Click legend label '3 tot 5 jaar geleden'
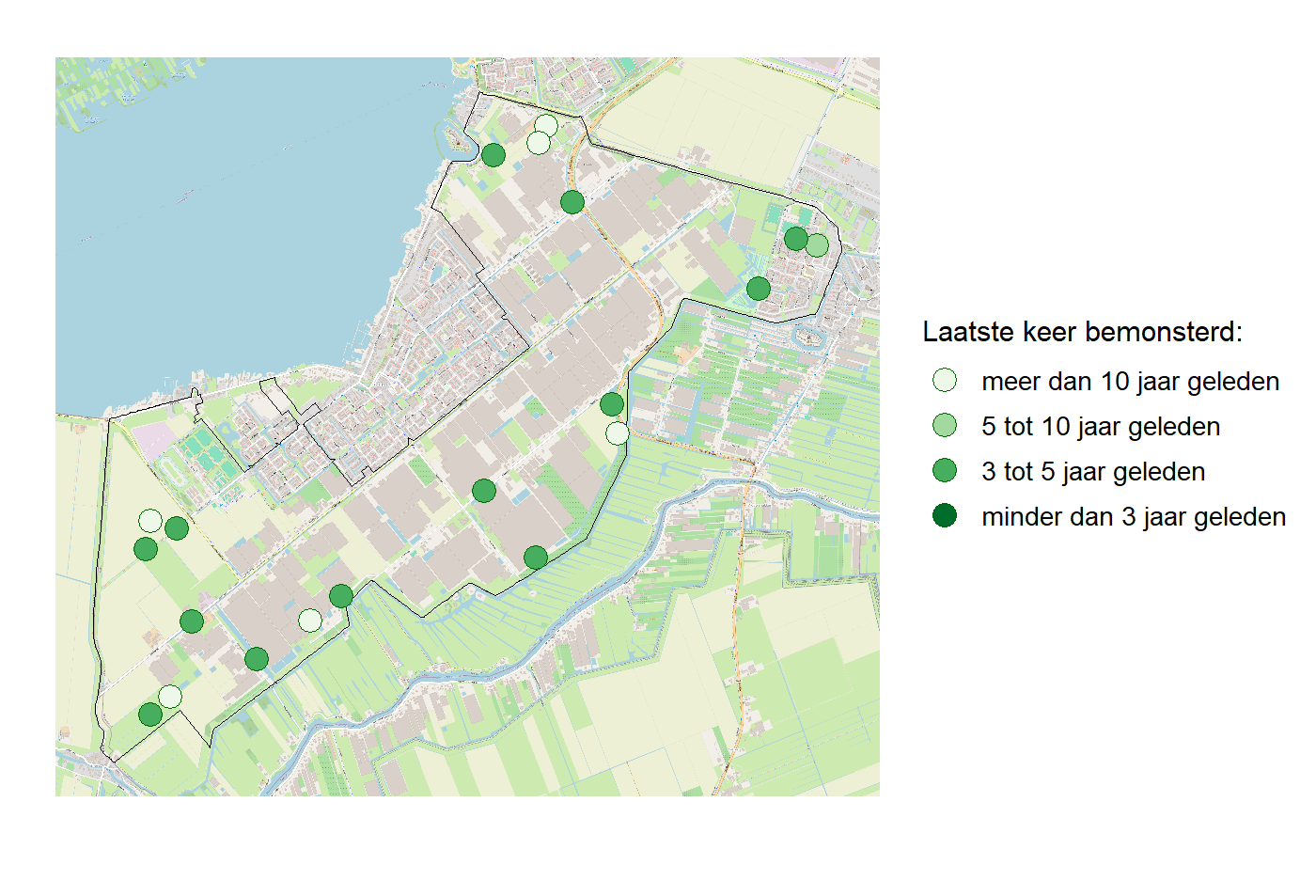The image size is (1316, 896). click(1093, 472)
